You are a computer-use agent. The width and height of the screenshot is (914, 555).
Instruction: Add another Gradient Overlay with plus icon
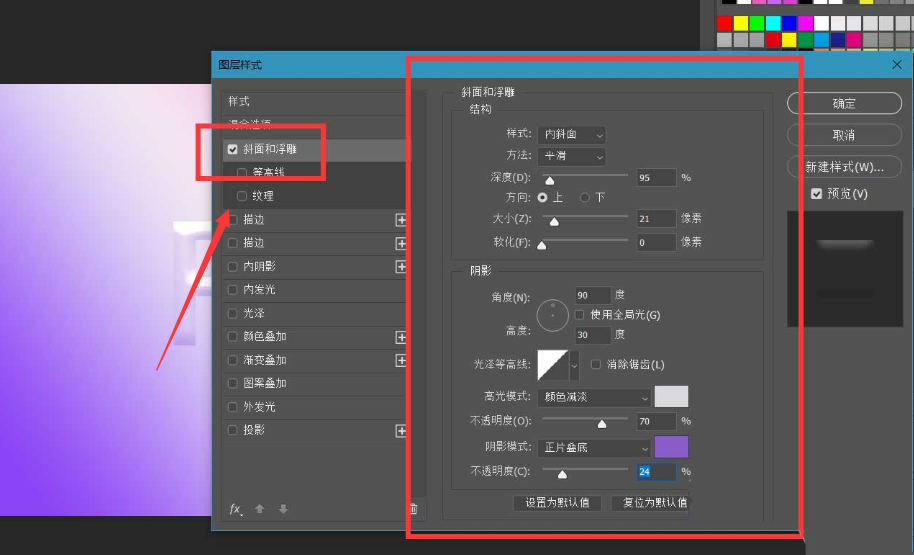pos(401,360)
